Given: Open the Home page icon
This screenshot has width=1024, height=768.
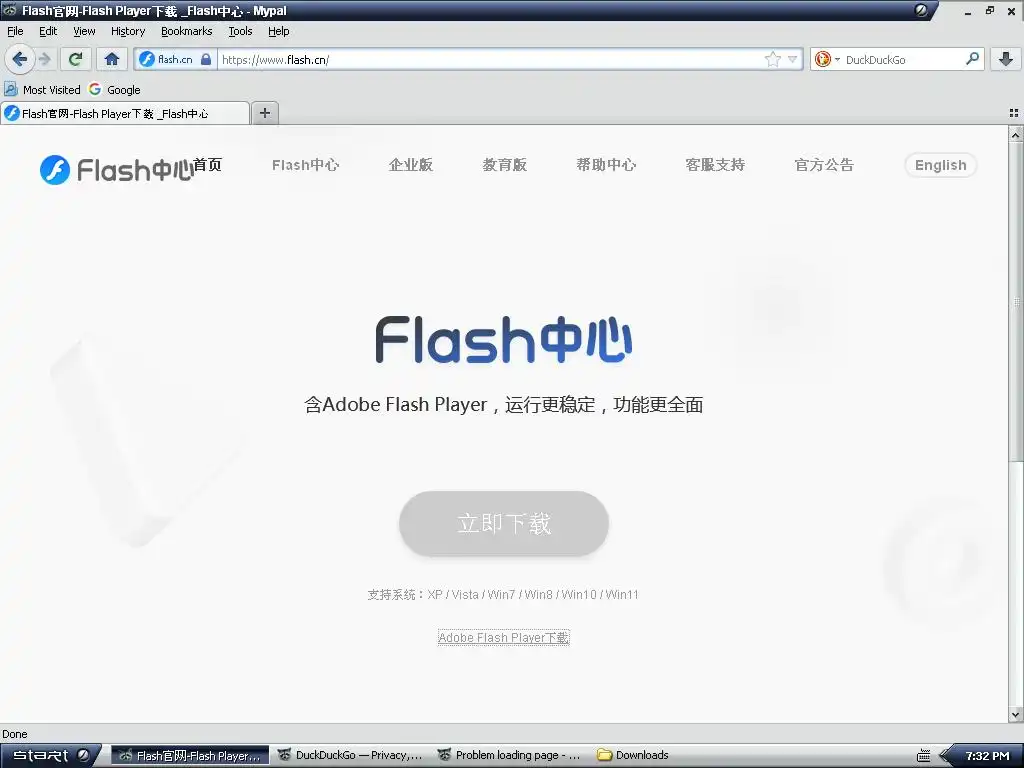Looking at the screenshot, I should pyautogui.click(x=112, y=59).
